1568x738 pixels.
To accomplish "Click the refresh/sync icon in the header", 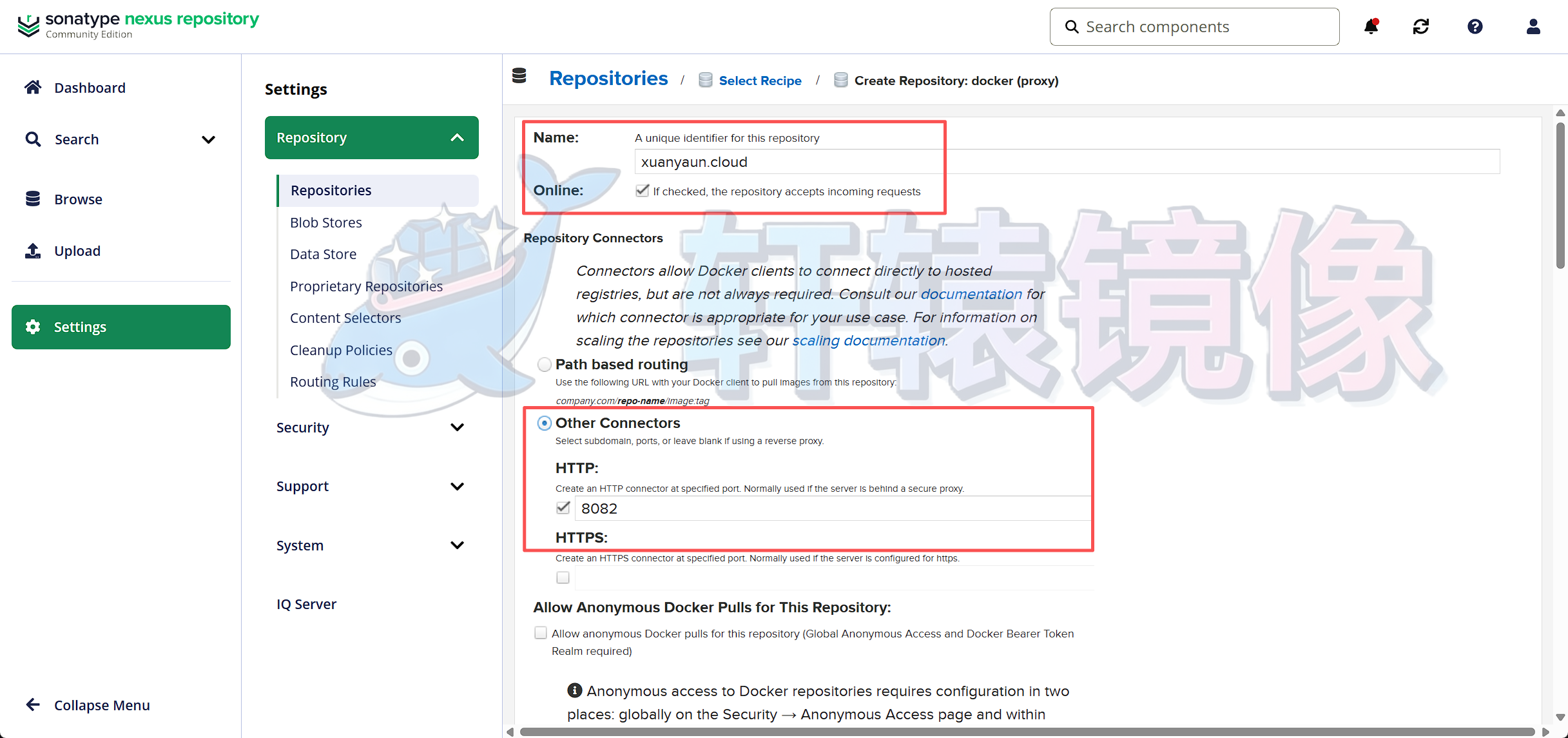I will (x=1420, y=26).
